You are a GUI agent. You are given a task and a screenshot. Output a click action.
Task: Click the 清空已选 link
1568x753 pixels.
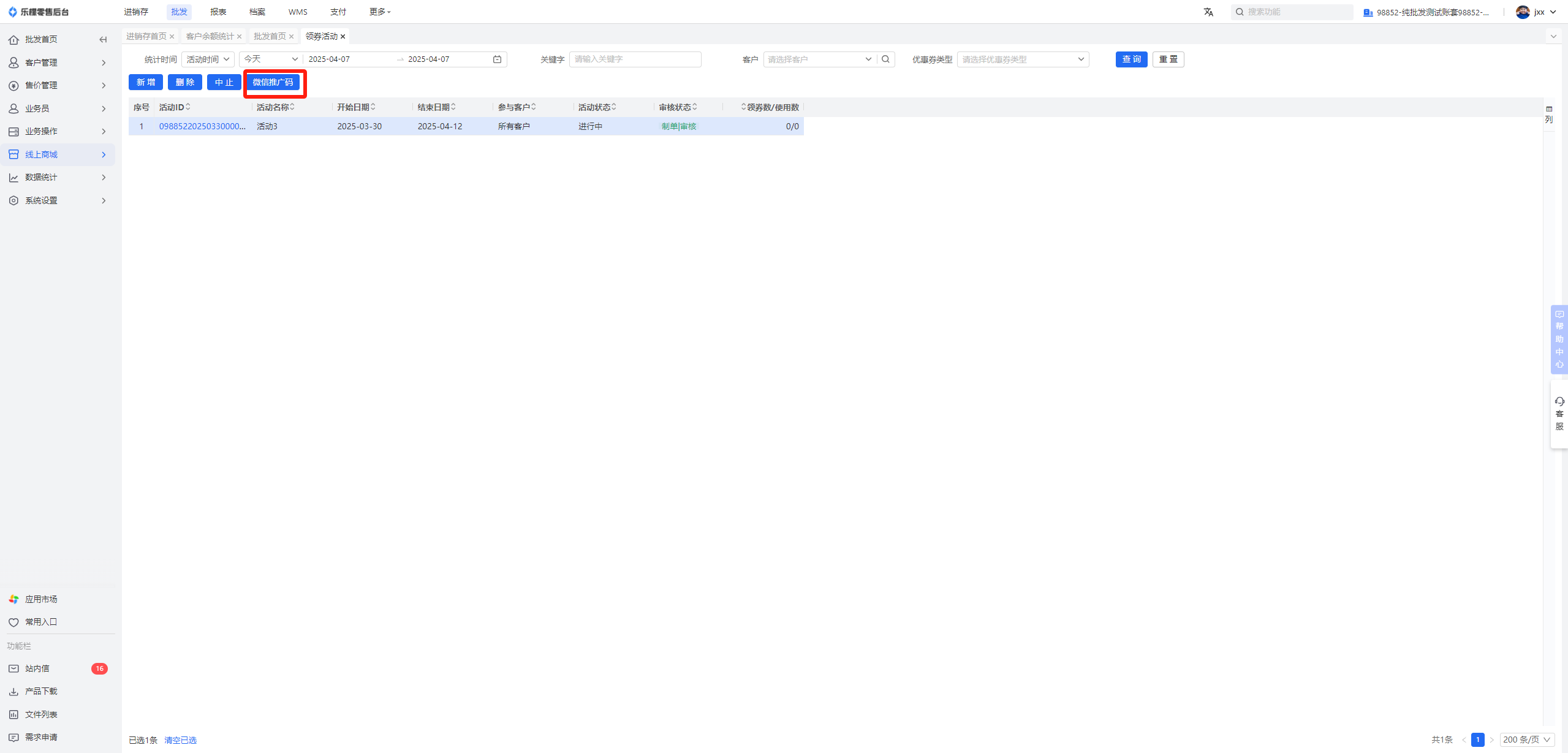click(180, 740)
